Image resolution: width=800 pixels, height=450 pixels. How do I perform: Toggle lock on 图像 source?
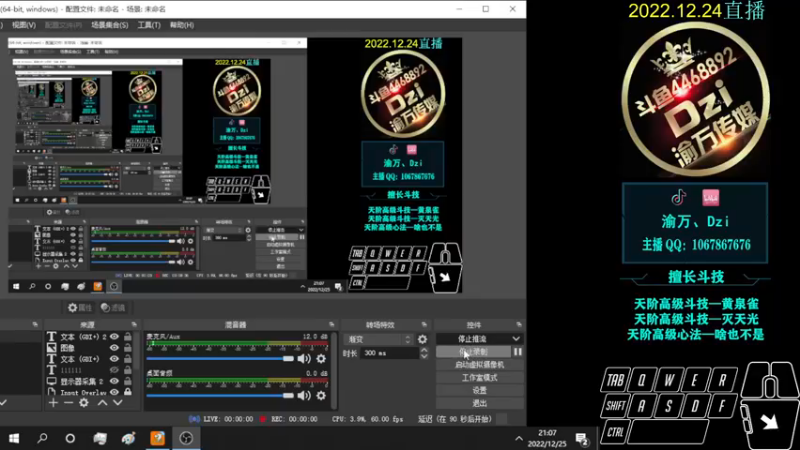tap(128, 348)
